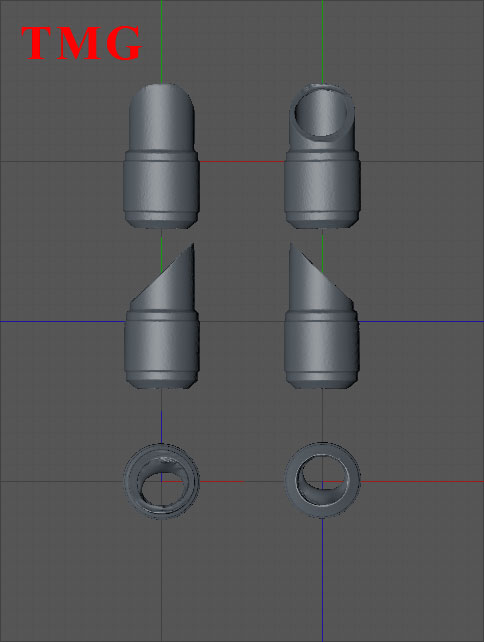Image resolution: width=484 pixels, height=642 pixels.
Task: Click the inner hole of the bottom-left ring
Action: (x=160, y=486)
